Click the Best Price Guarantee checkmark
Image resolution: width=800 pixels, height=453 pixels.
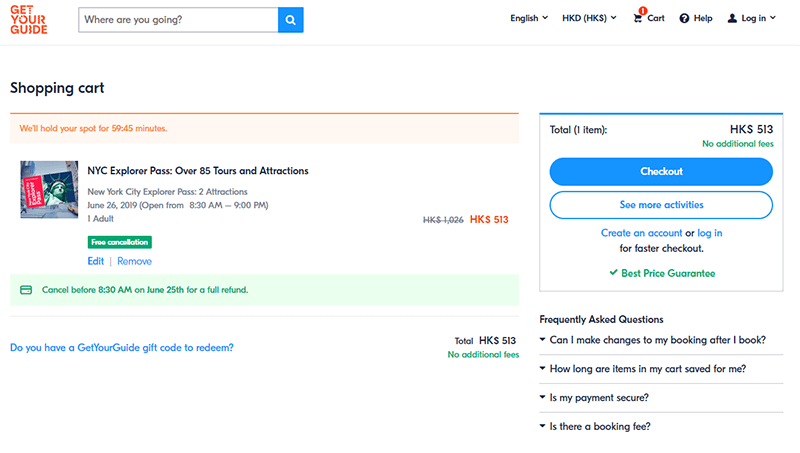coord(613,272)
